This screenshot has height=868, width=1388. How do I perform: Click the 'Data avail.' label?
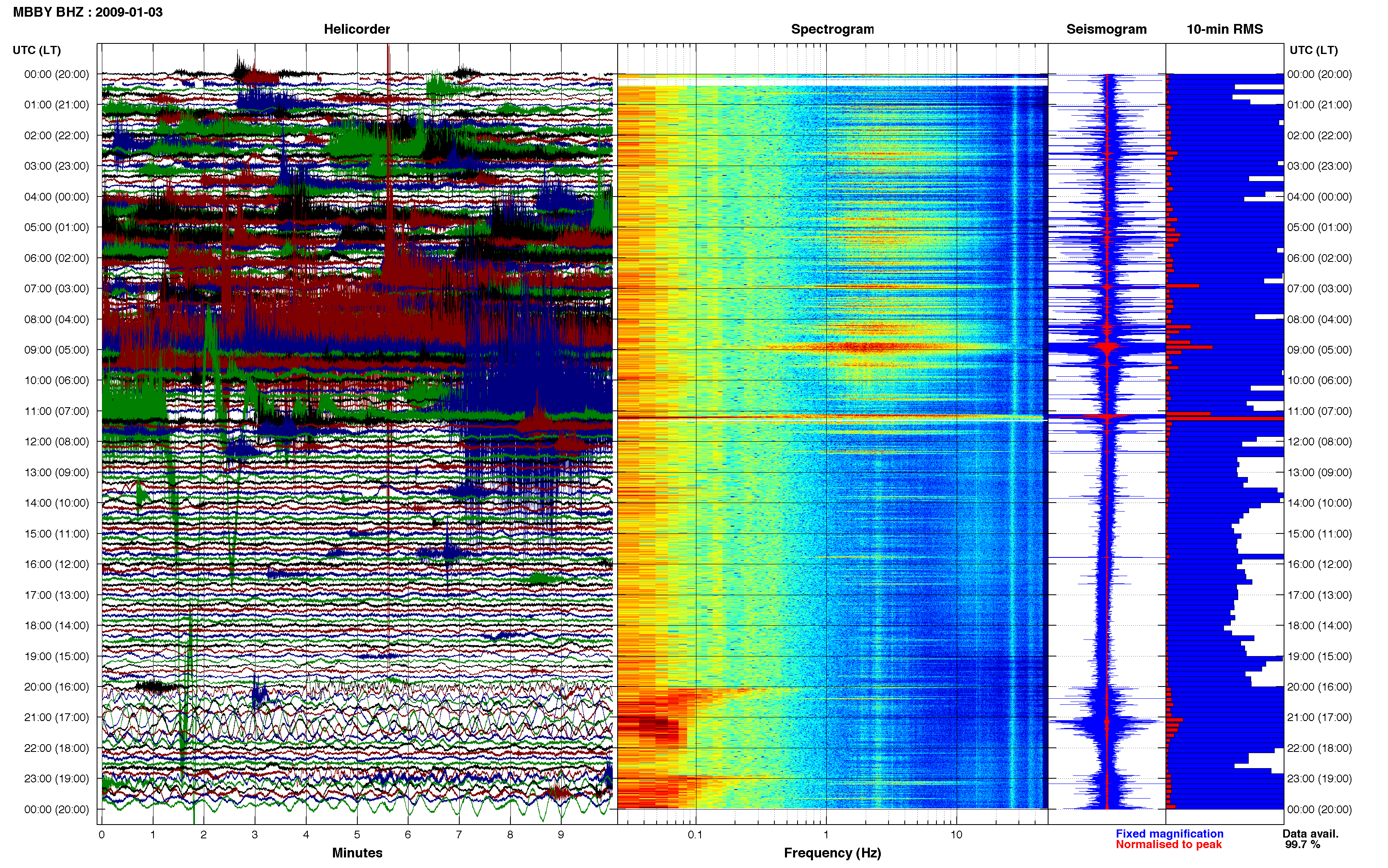coord(1310,833)
